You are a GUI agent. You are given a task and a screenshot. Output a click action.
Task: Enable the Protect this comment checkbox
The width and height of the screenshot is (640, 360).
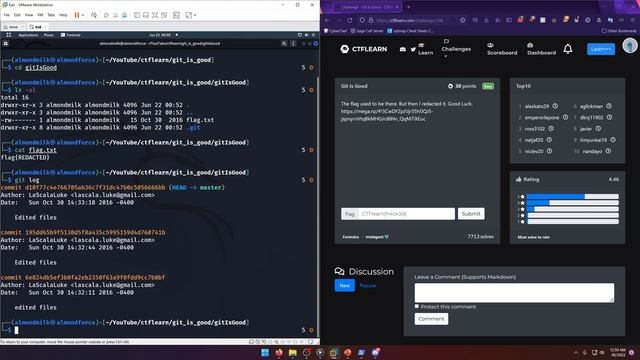coord(417,307)
